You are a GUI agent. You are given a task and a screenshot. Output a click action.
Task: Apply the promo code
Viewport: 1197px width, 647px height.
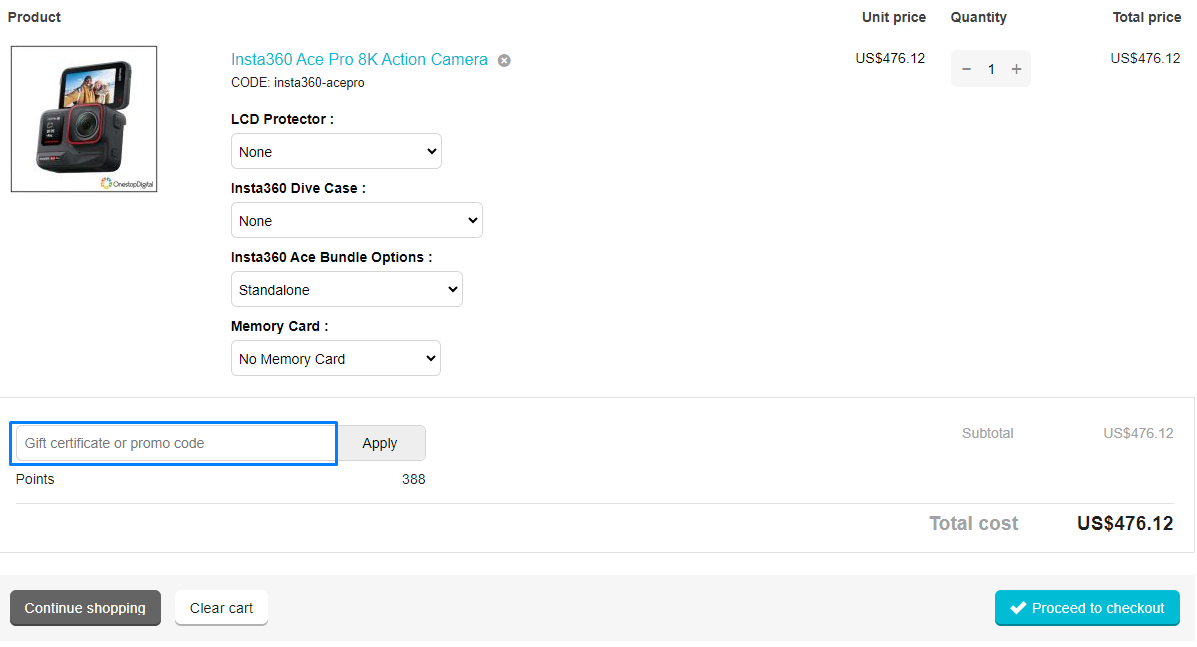point(380,443)
